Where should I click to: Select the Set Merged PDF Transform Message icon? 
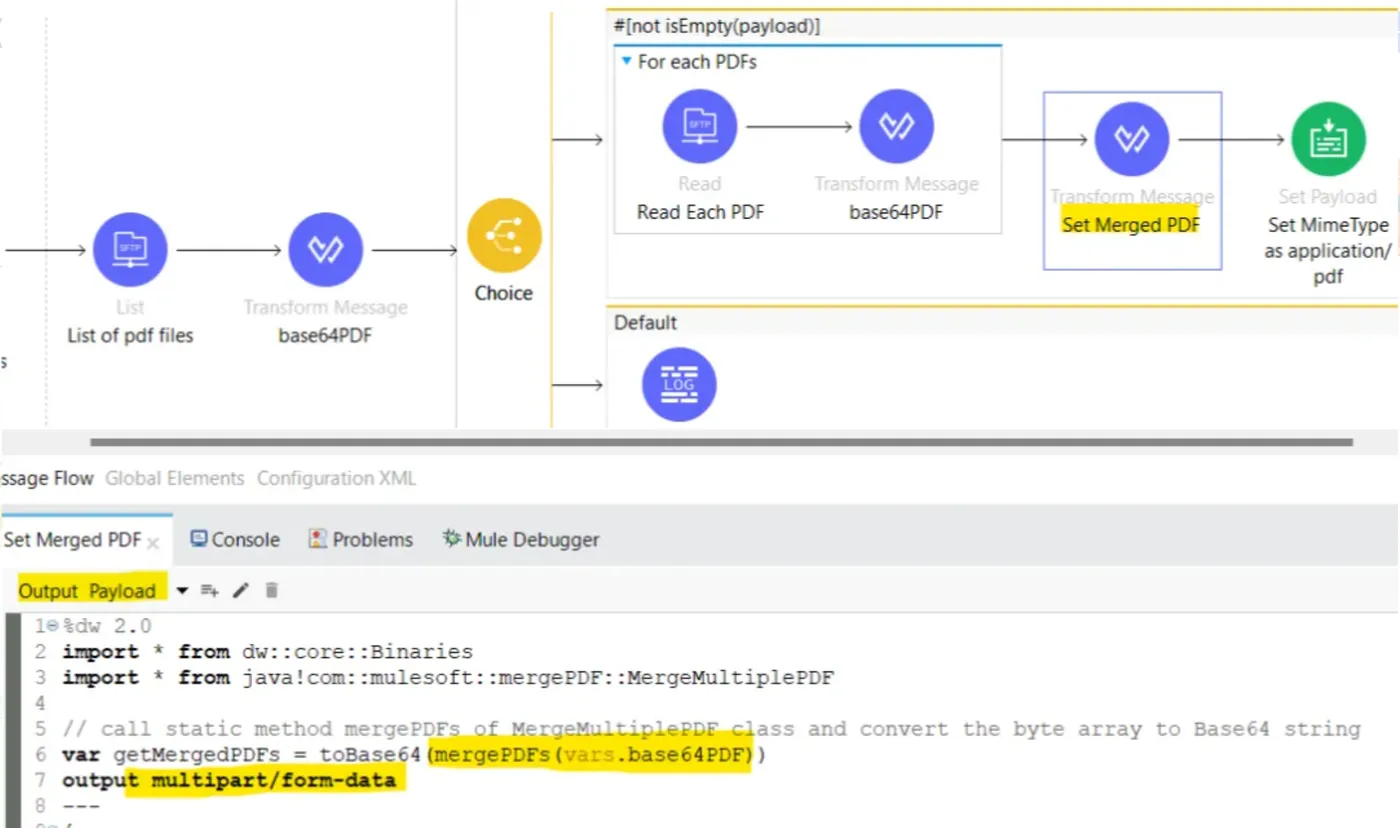coord(1132,139)
